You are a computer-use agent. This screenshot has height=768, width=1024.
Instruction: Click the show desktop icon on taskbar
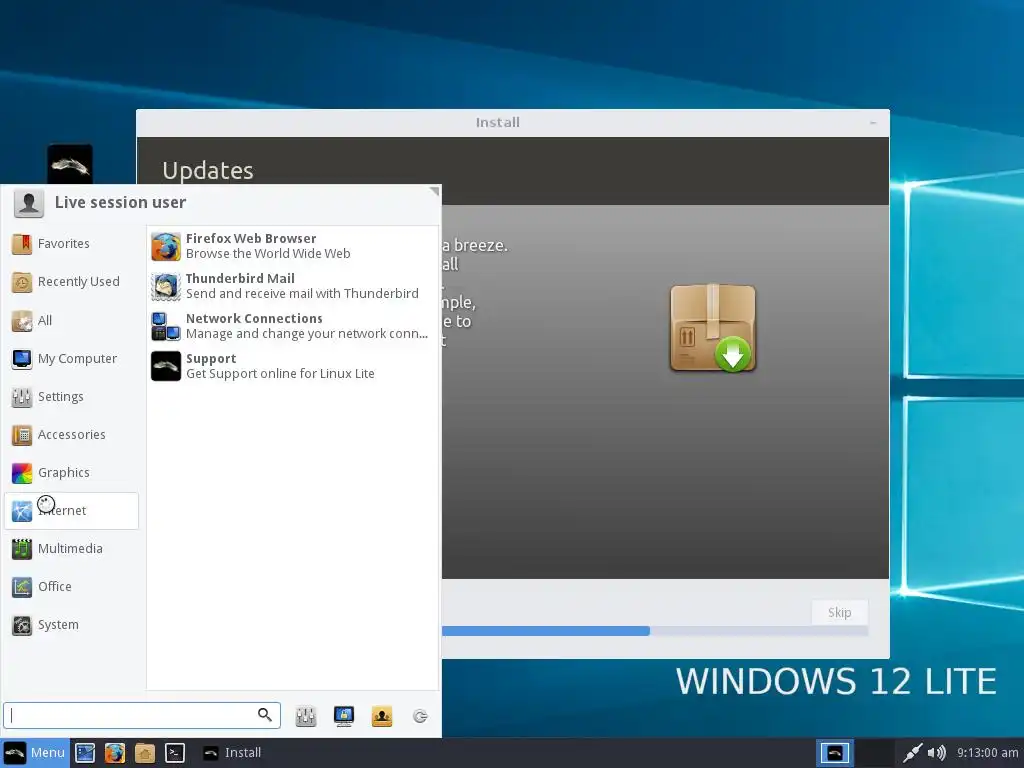click(x=85, y=753)
